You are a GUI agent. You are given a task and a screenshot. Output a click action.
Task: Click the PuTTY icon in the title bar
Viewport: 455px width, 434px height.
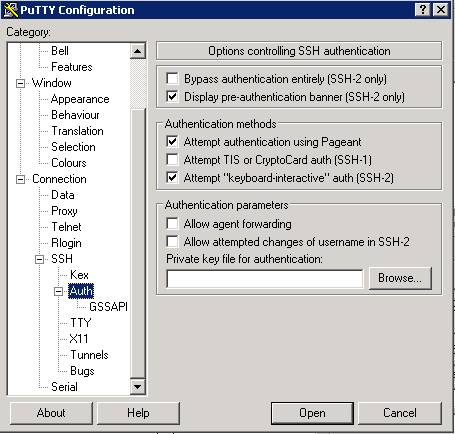pos(11,10)
